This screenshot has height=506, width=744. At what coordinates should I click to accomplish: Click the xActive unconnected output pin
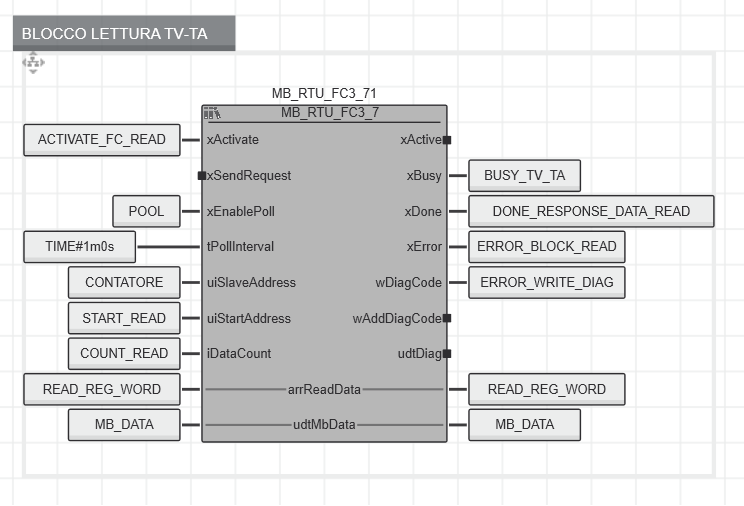pos(447,140)
